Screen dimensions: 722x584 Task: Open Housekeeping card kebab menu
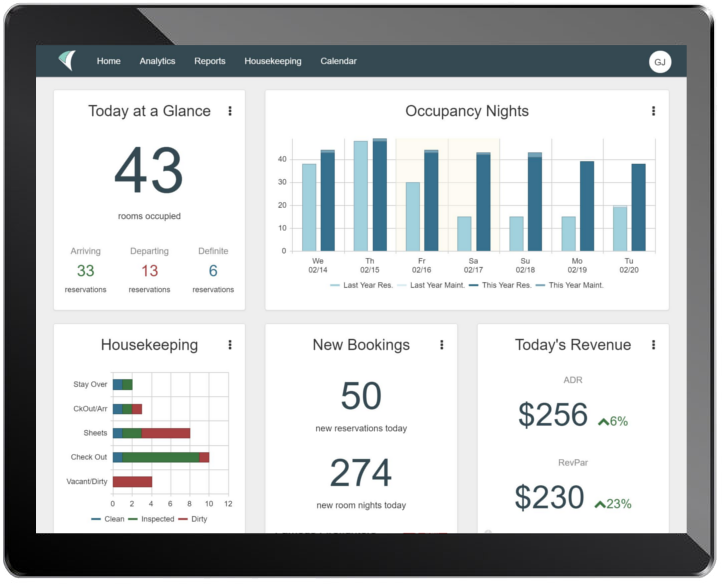tap(230, 345)
